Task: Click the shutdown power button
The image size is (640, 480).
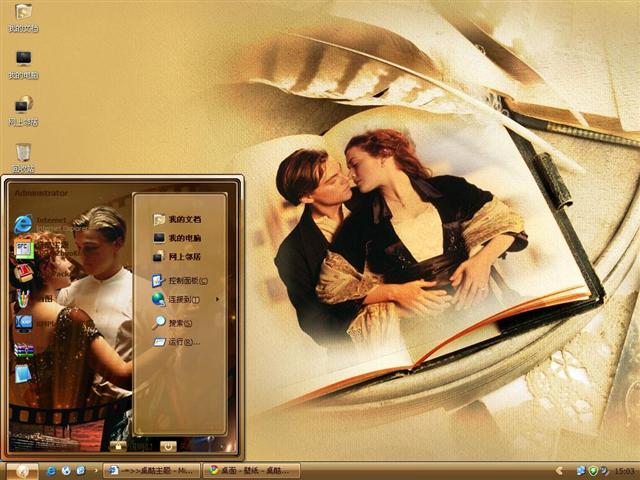Action: [x=168, y=446]
